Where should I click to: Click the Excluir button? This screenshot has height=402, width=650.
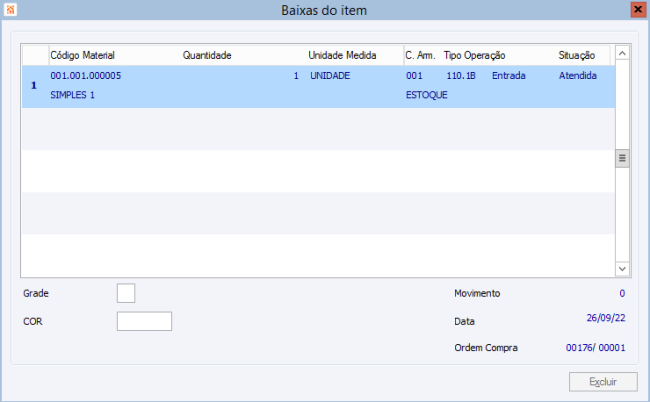tap(603, 382)
